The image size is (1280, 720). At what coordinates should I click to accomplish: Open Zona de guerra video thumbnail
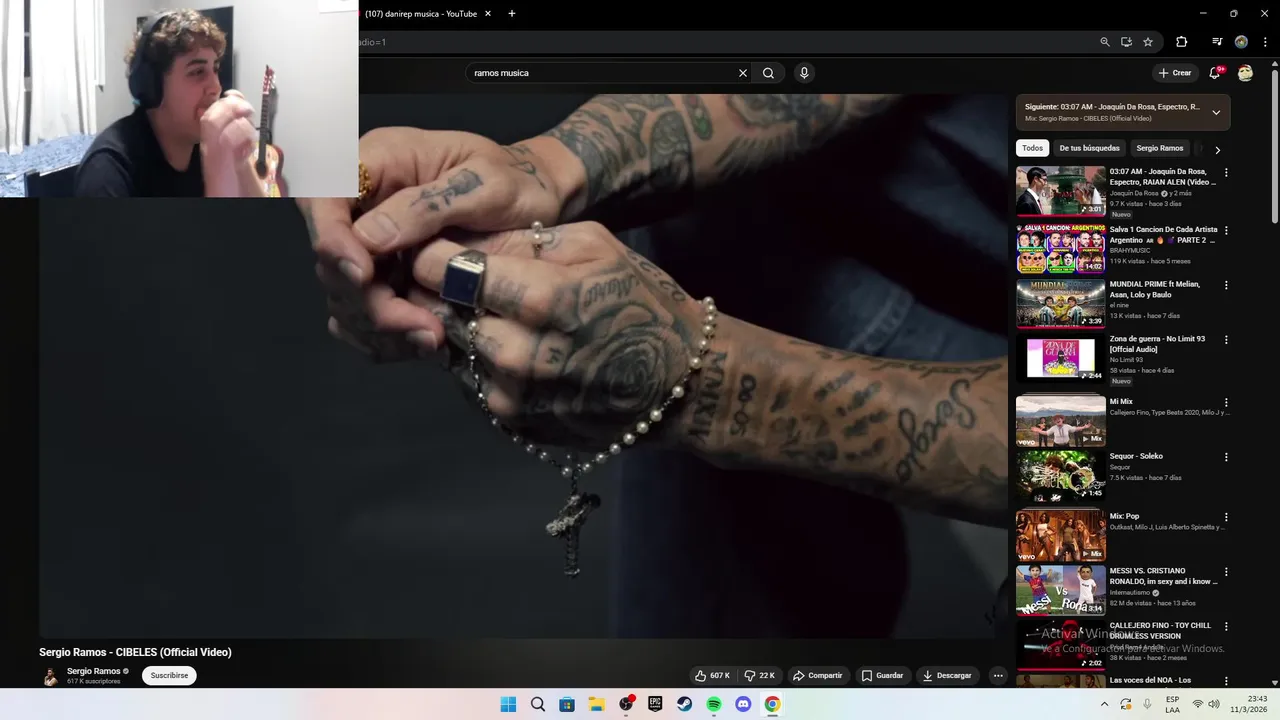click(x=1060, y=359)
